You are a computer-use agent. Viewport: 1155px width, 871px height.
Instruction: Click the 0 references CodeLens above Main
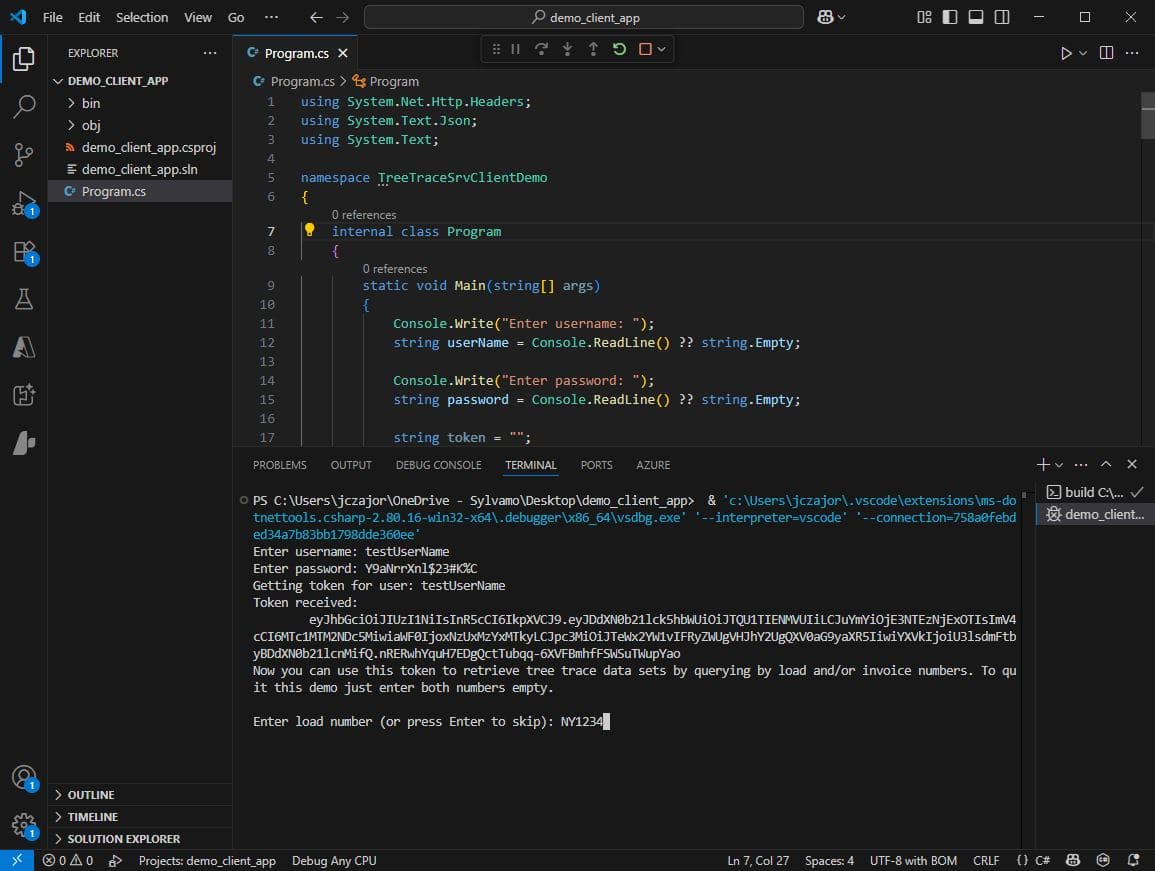point(395,268)
